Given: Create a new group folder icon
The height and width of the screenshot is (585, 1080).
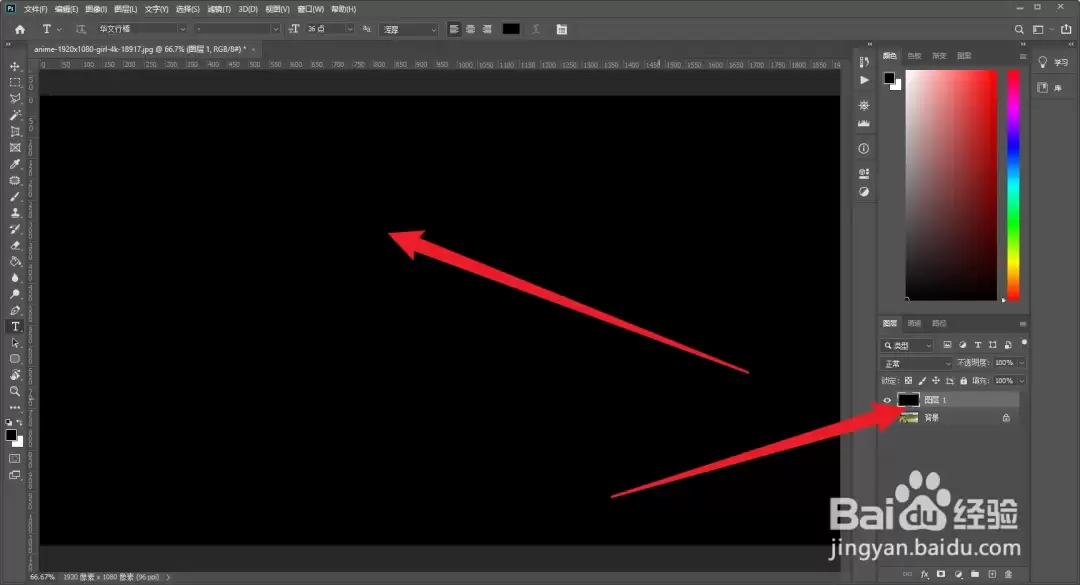Looking at the screenshot, I should [x=975, y=574].
